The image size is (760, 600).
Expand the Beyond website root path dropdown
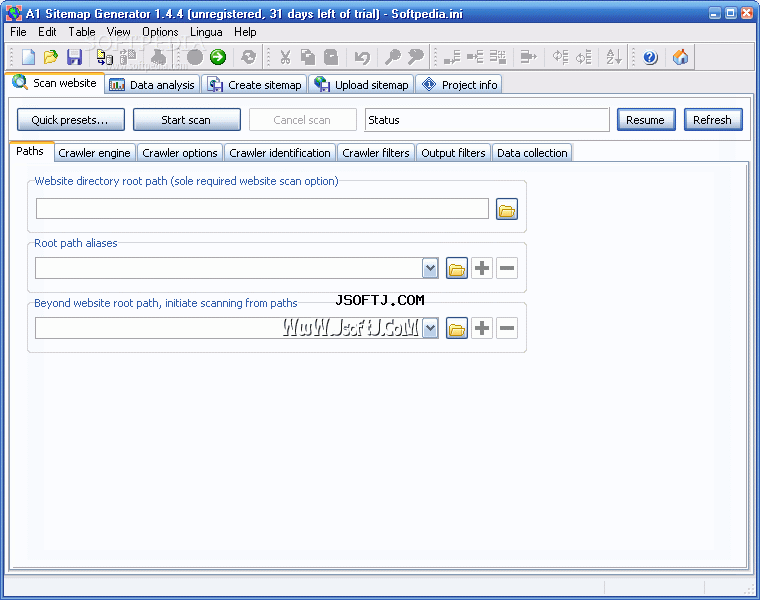430,329
